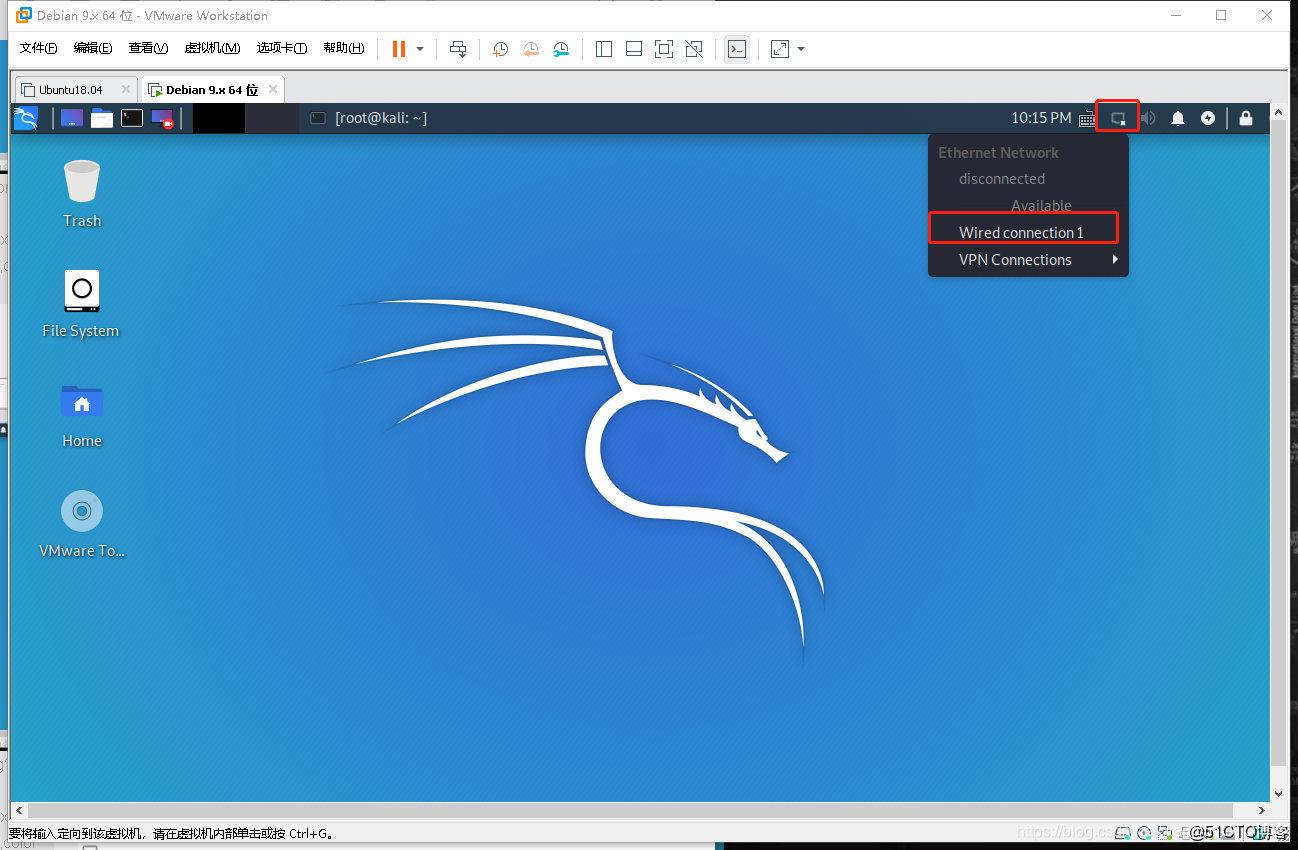Toggle the thumbnail bar view icon
This screenshot has width=1298, height=850.
(x=634, y=49)
